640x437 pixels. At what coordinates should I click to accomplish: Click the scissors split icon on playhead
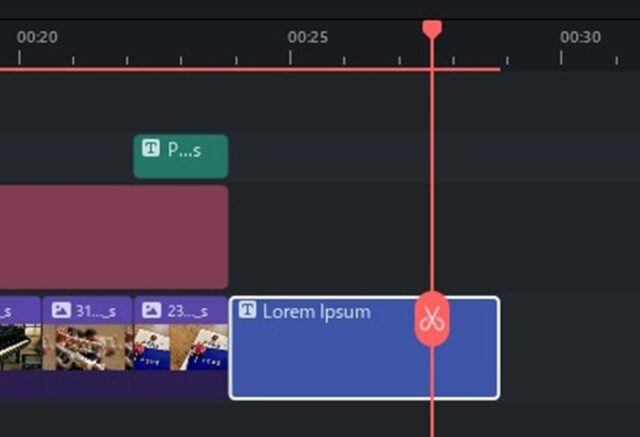click(x=432, y=320)
